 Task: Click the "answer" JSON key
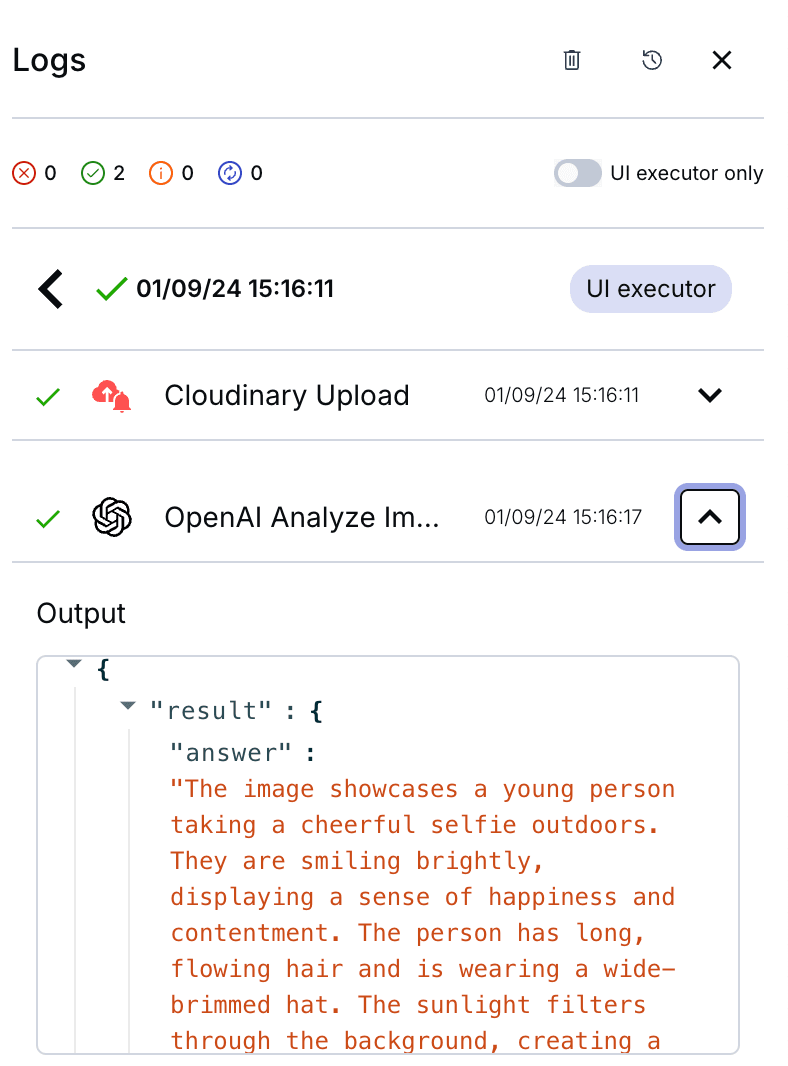click(x=230, y=753)
